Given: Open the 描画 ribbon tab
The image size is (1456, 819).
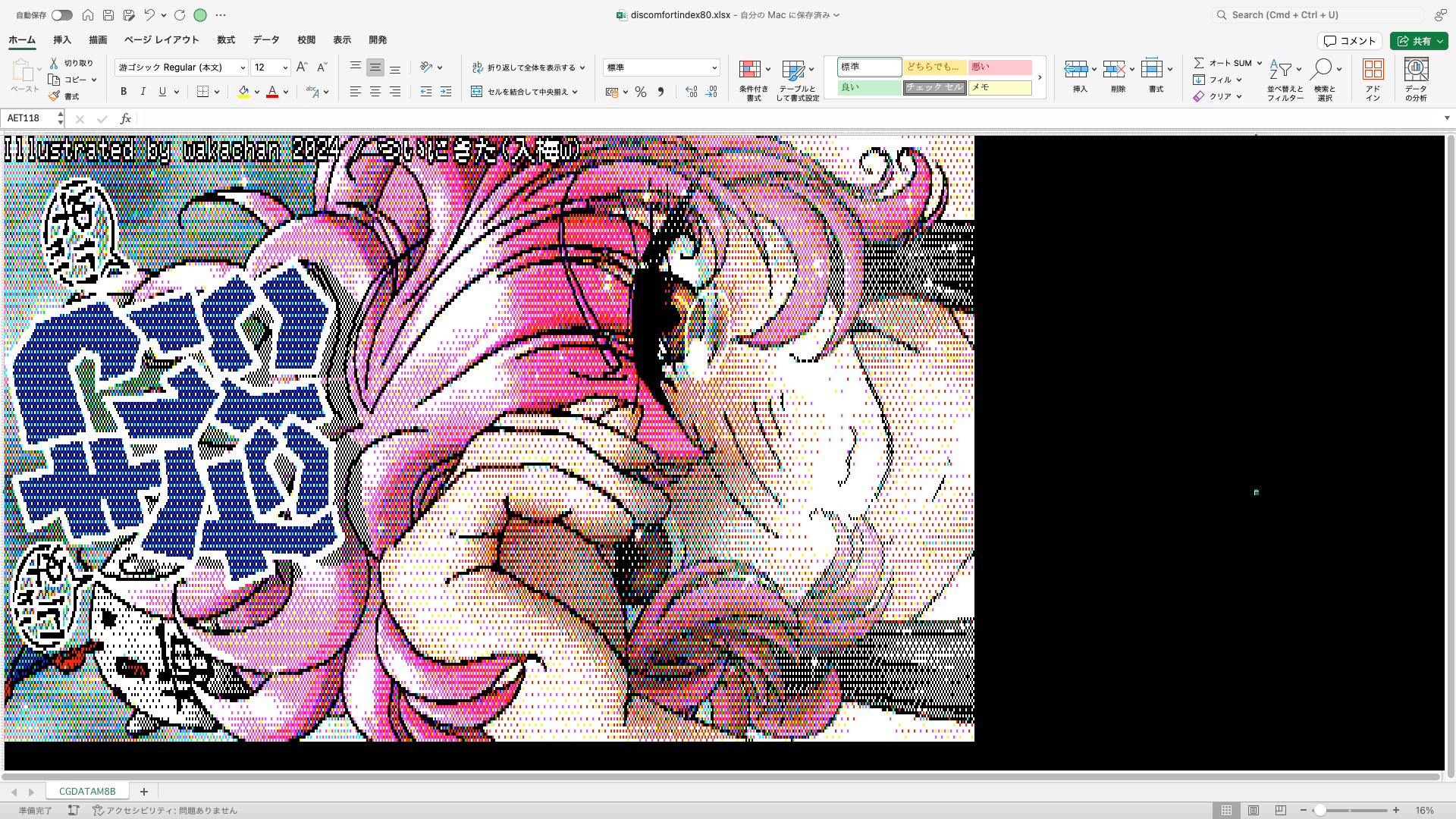Looking at the screenshot, I should tap(98, 40).
